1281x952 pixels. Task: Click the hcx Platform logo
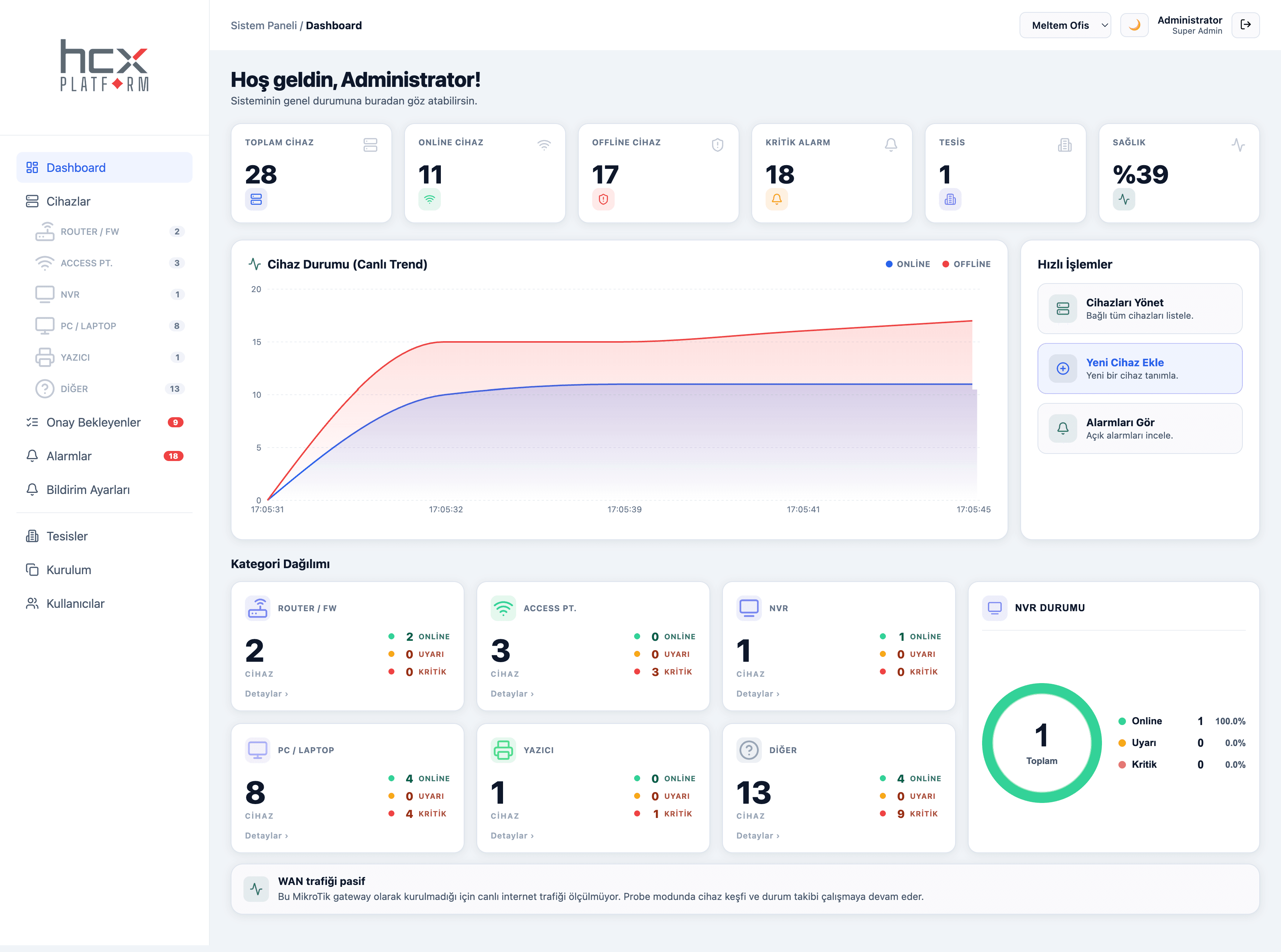(104, 66)
